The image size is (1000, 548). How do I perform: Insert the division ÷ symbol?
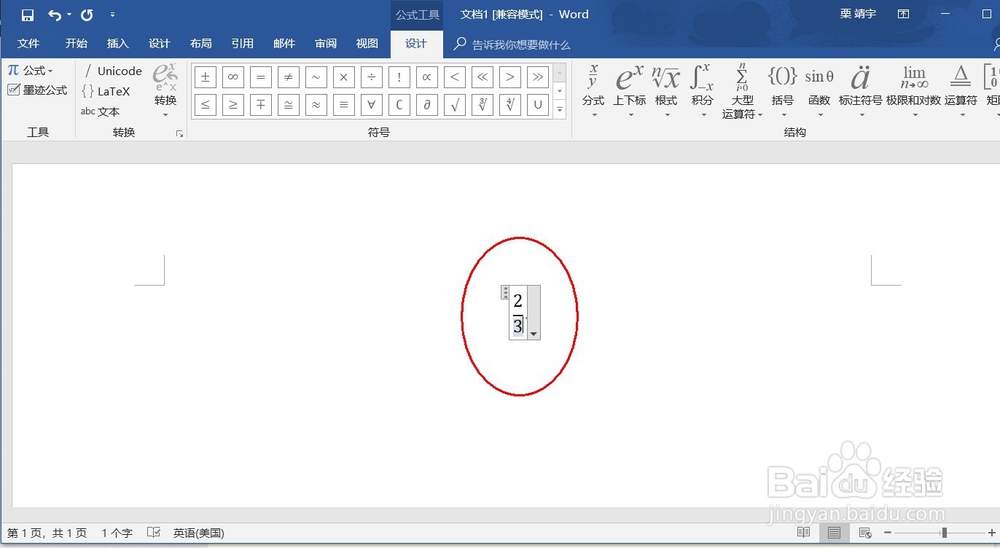point(371,77)
